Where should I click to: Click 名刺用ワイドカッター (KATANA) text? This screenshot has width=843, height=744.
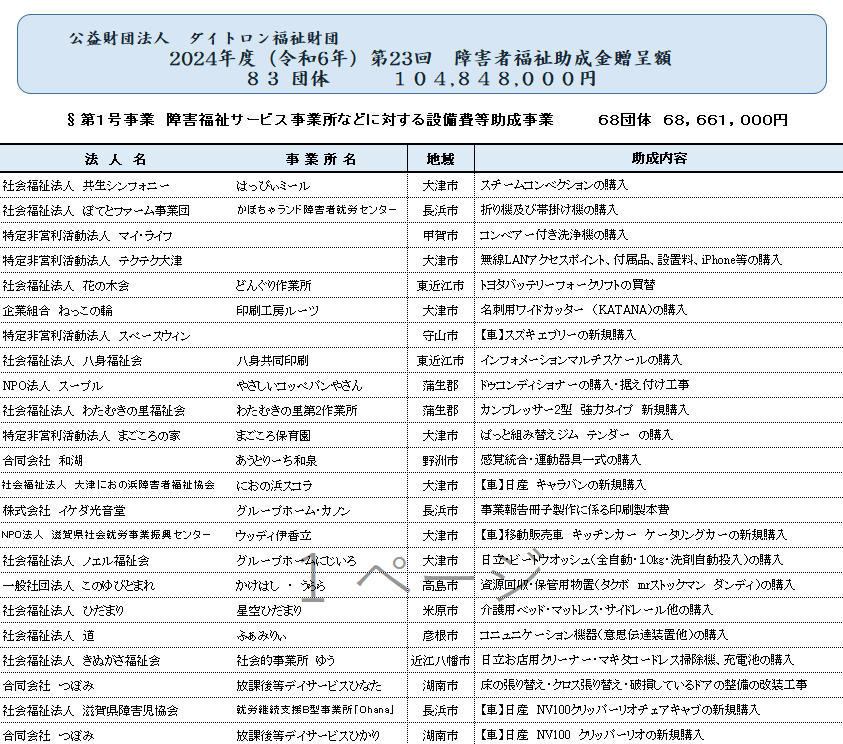(583, 310)
